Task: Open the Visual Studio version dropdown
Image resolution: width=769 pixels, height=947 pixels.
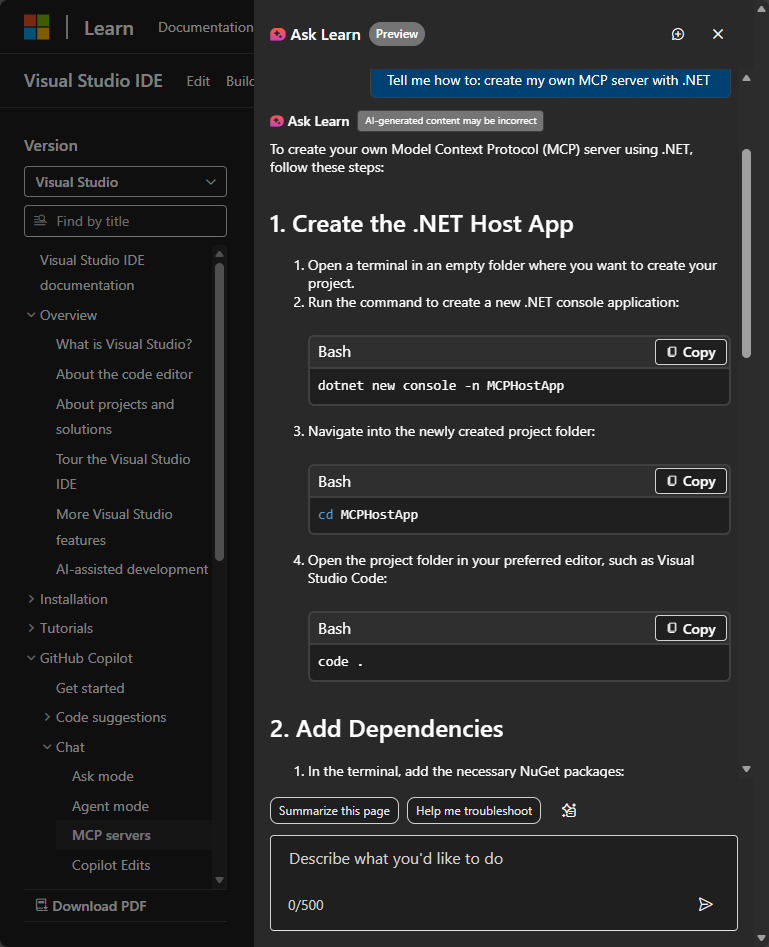Action: pos(125,182)
